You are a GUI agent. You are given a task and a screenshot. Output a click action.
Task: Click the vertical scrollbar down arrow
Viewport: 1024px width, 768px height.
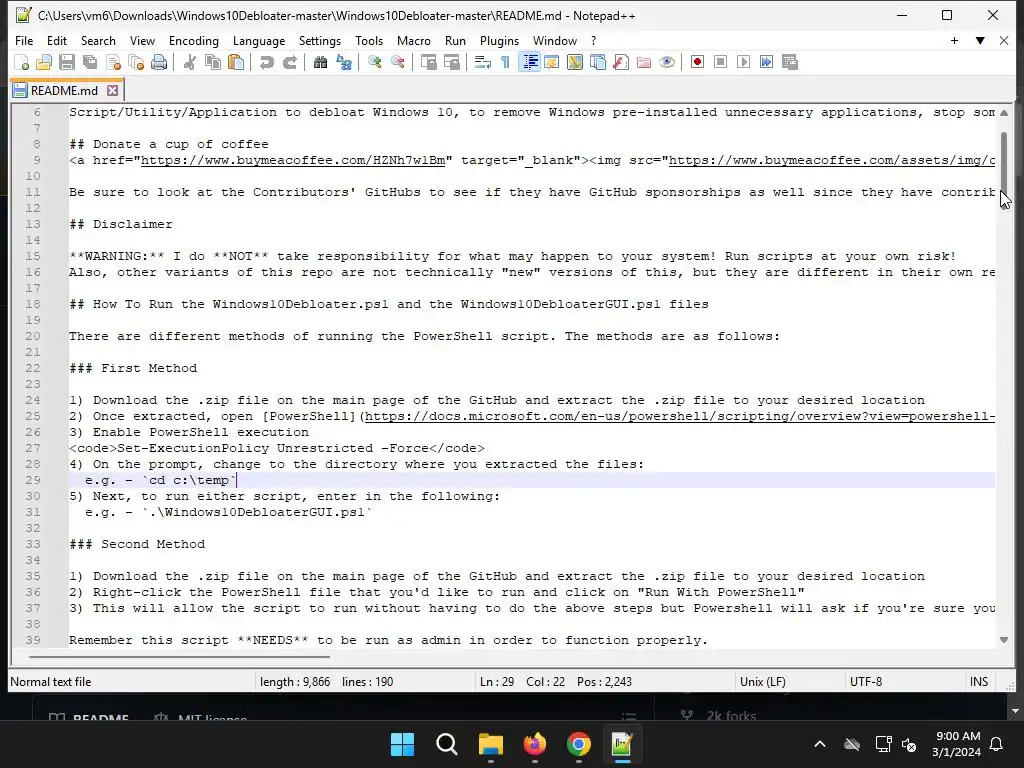(x=1004, y=640)
